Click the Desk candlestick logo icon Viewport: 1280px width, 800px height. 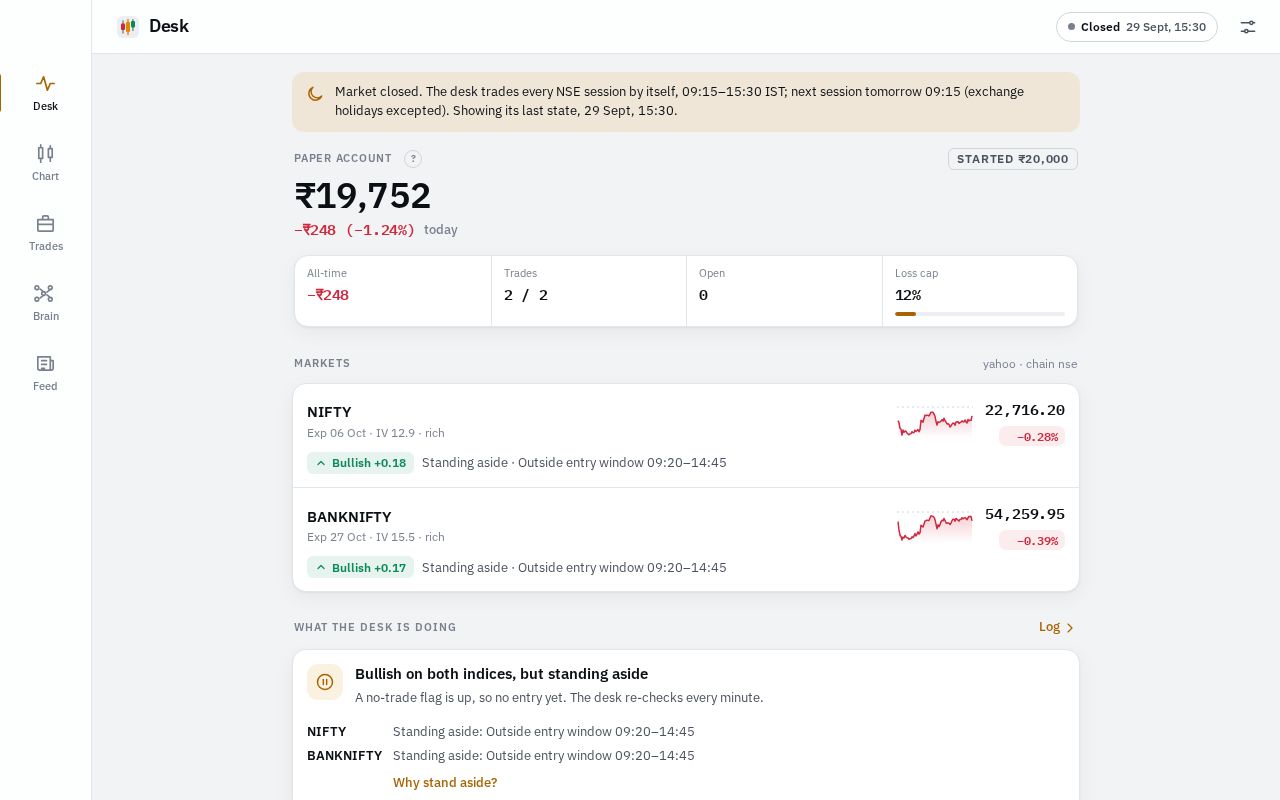(x=127, y=27)
